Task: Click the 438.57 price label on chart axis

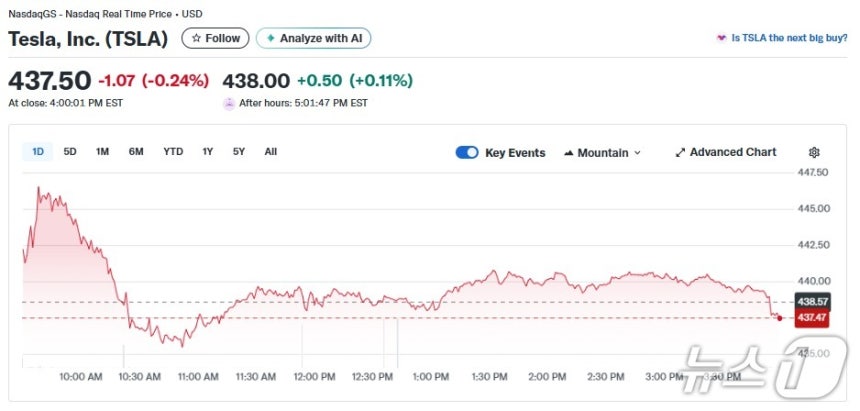Action: [x=811, y=301]
